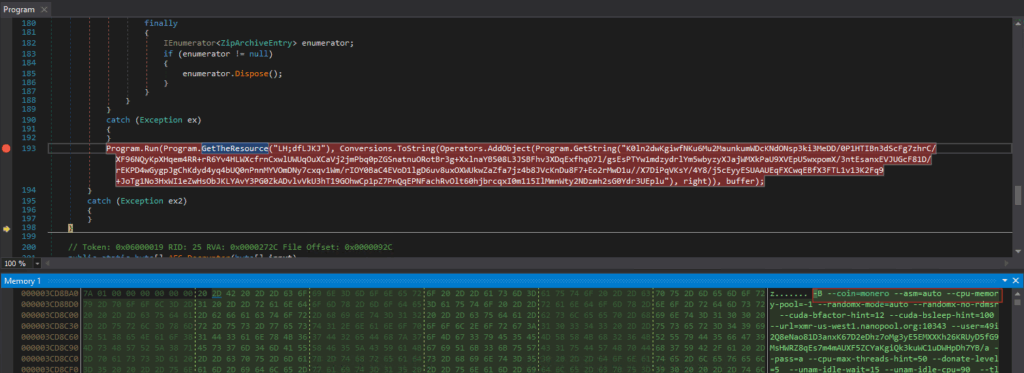Click code editor vertical scrollbar thumb
The width and height of the screenshot is (1024, 373).
coord(1018,195)
